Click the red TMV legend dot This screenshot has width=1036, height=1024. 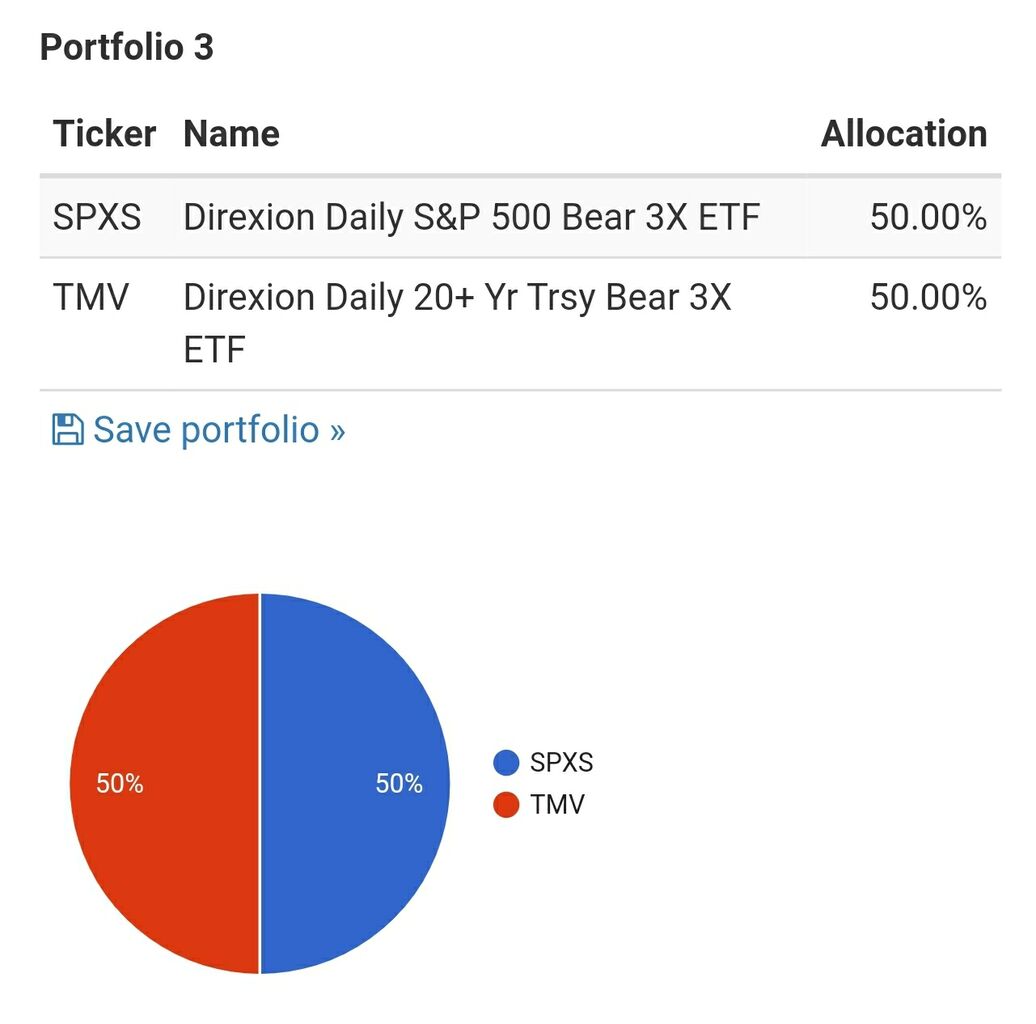(x=507, y=804)
